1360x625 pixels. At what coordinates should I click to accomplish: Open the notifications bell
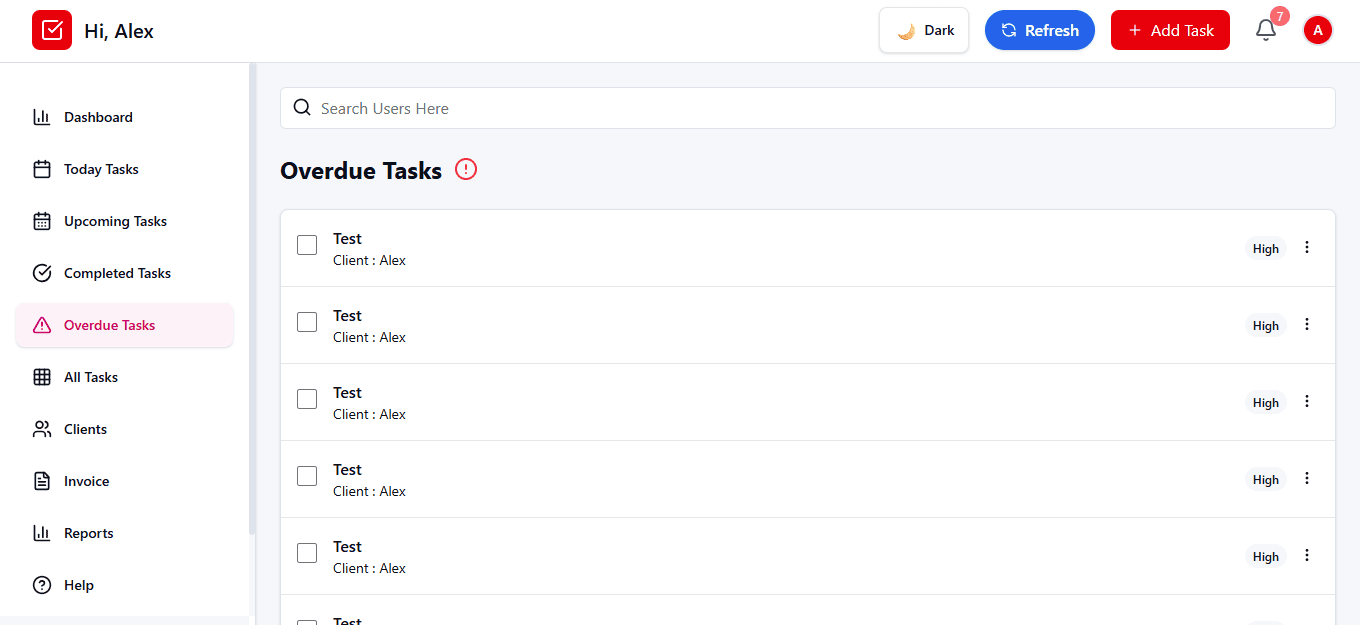point(1265,30)
